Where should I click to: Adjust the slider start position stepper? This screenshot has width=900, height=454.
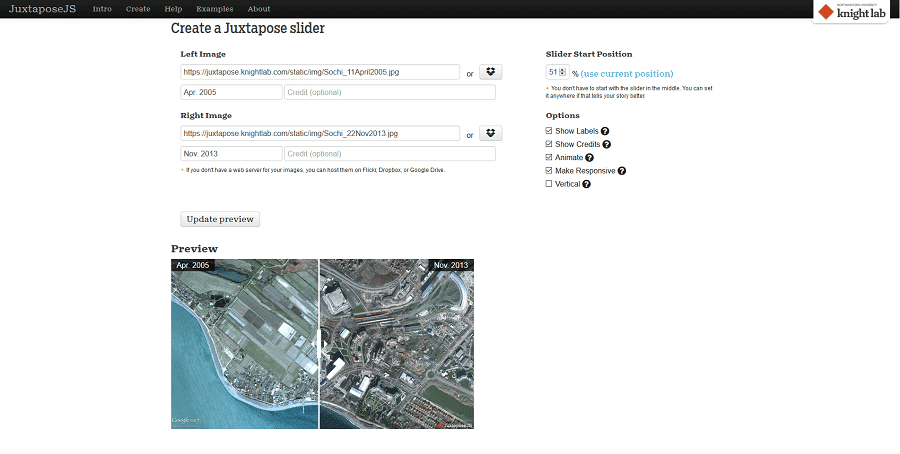pos(562,73)
